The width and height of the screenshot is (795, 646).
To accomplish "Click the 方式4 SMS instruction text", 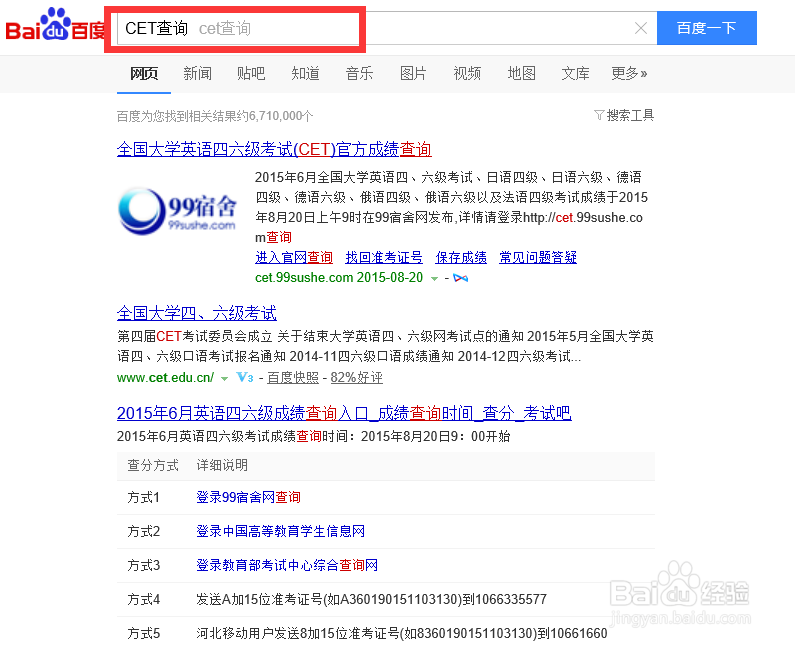I will click(371, 599).
